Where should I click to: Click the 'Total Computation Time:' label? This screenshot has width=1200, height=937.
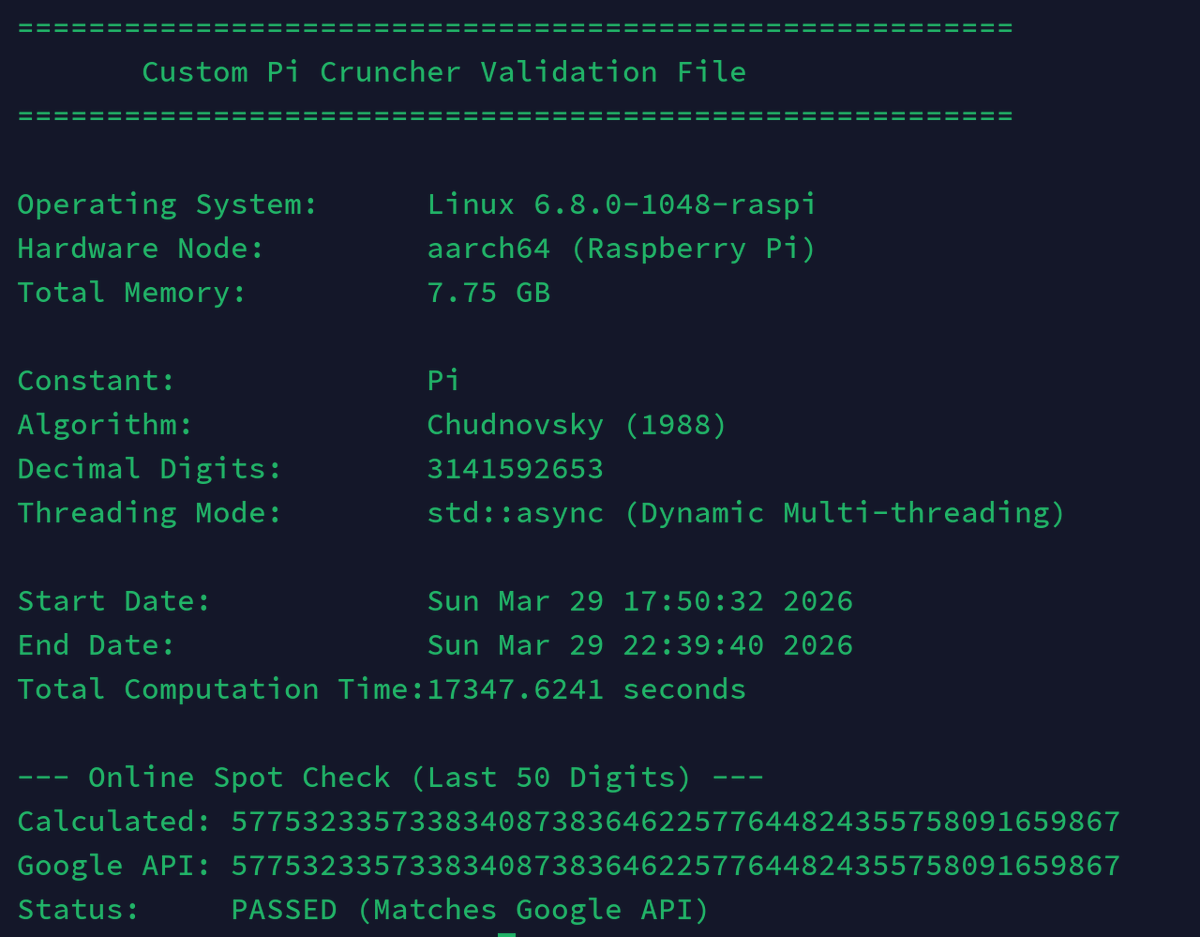coord(221,689)
